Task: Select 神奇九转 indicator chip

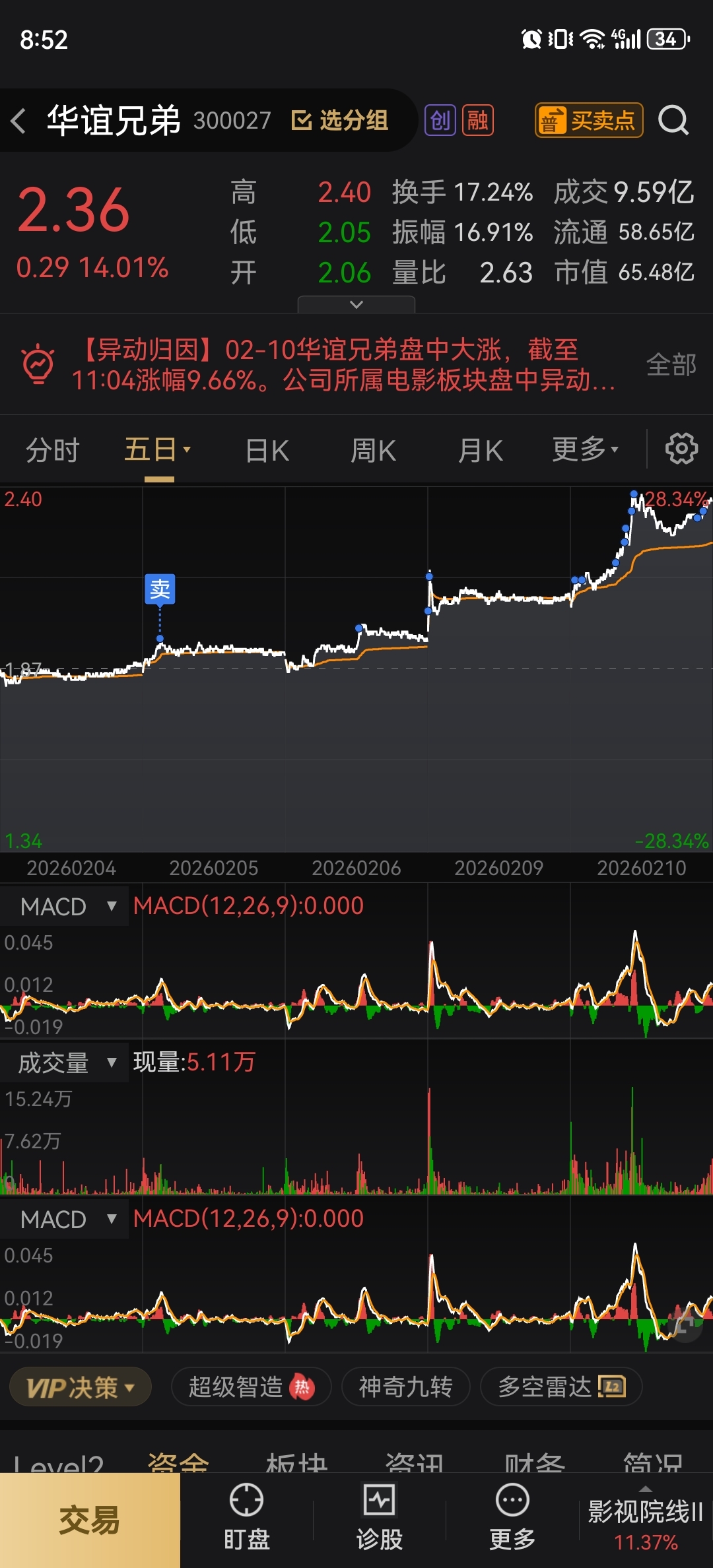Action: point(405,1387)
